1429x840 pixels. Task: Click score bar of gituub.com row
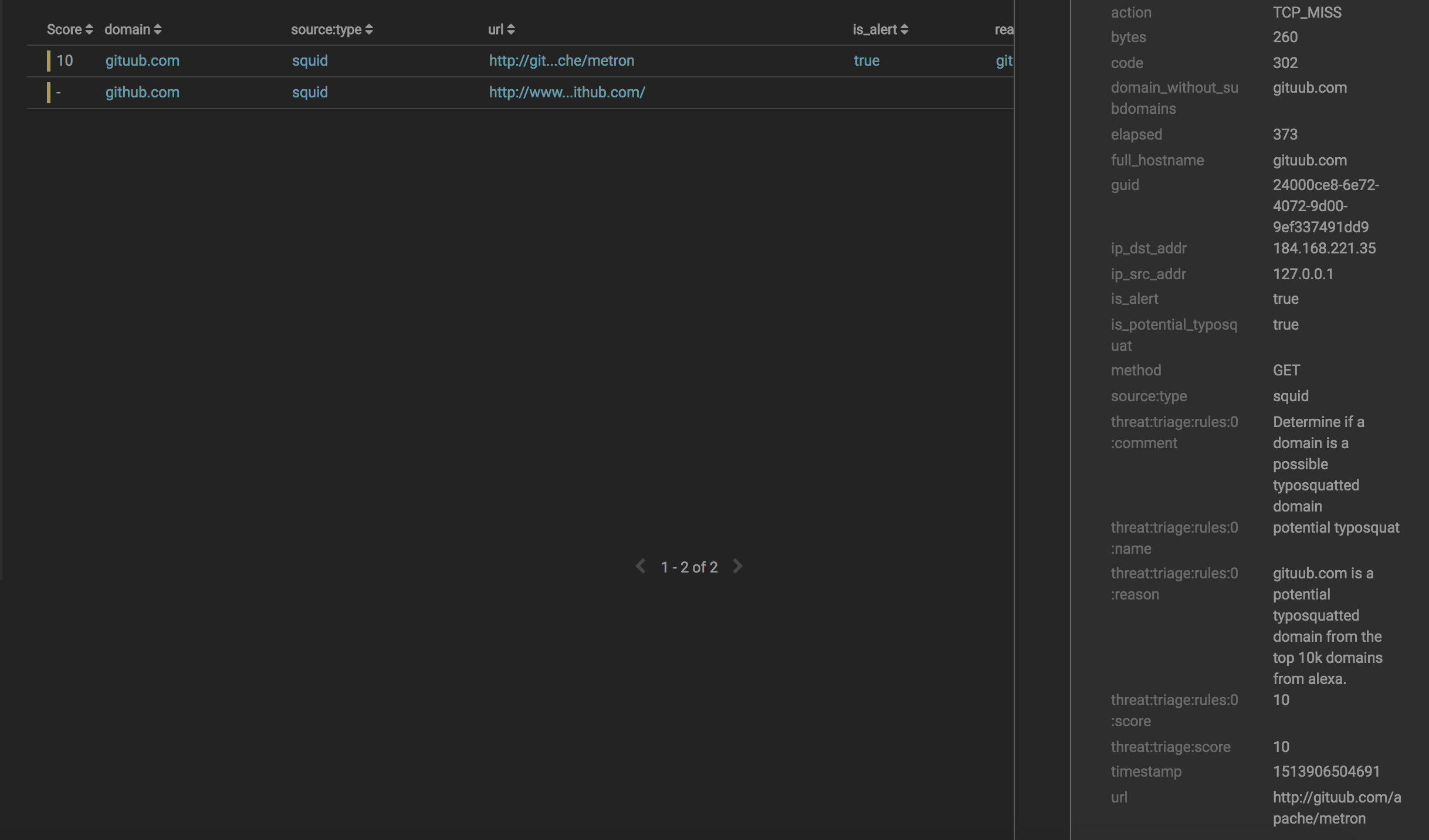49,61
